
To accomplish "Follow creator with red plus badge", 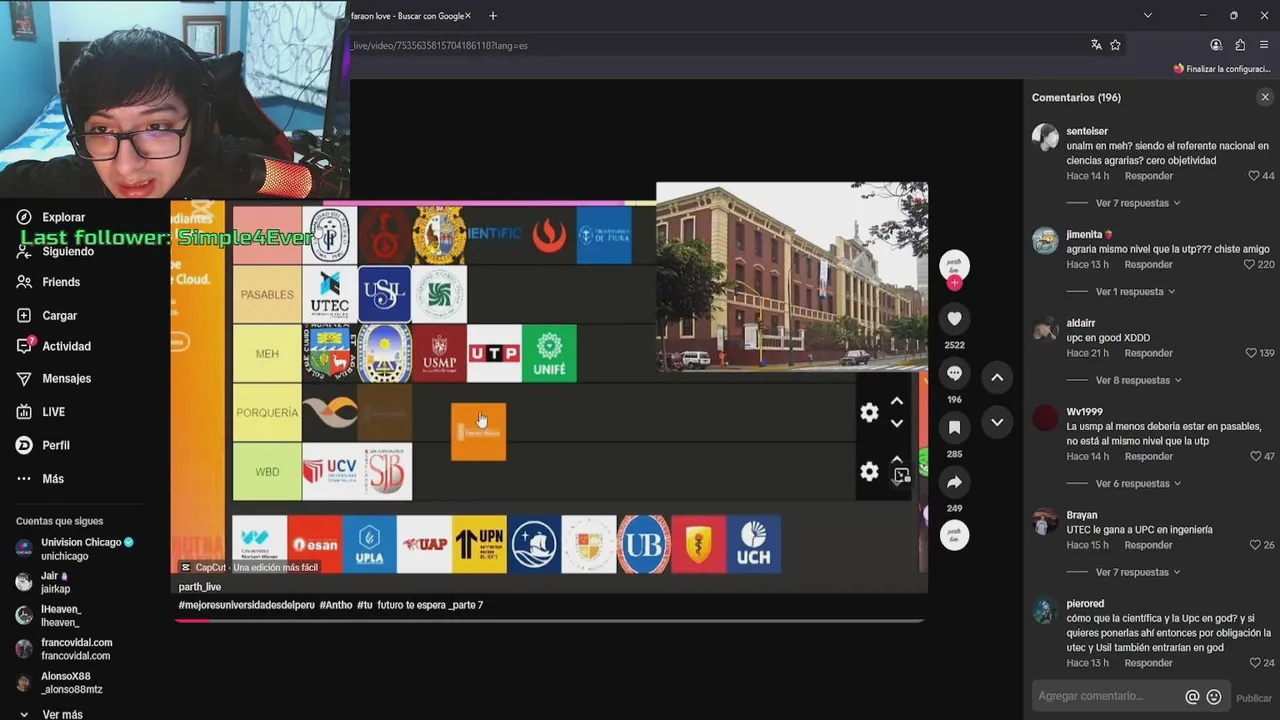I will pyautogui.click(x=954, y=283).
